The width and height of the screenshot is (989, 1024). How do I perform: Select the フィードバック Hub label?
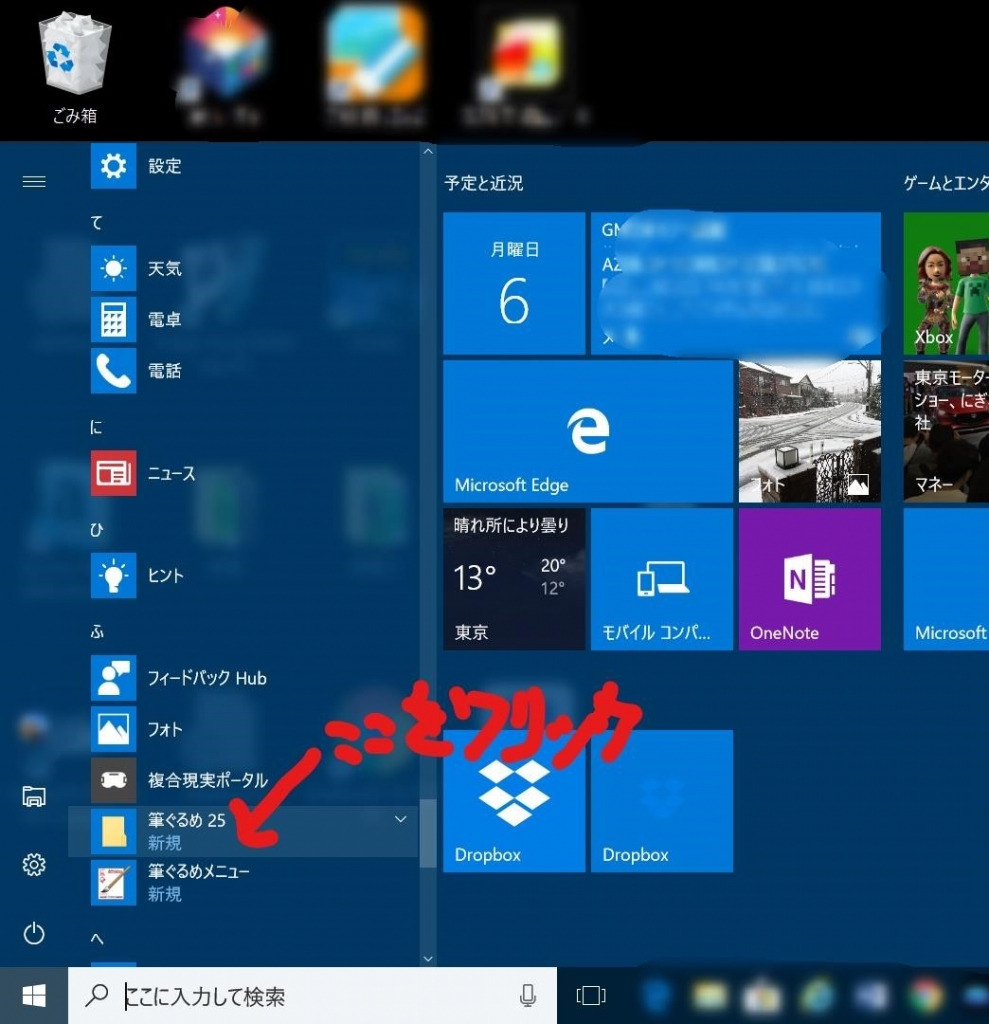pos(207,678)
